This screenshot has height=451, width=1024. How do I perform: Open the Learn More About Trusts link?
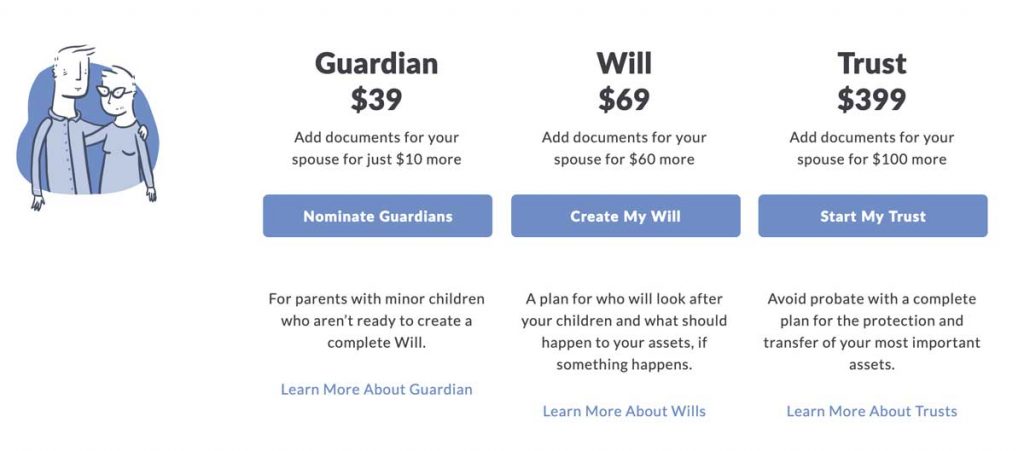872,411
